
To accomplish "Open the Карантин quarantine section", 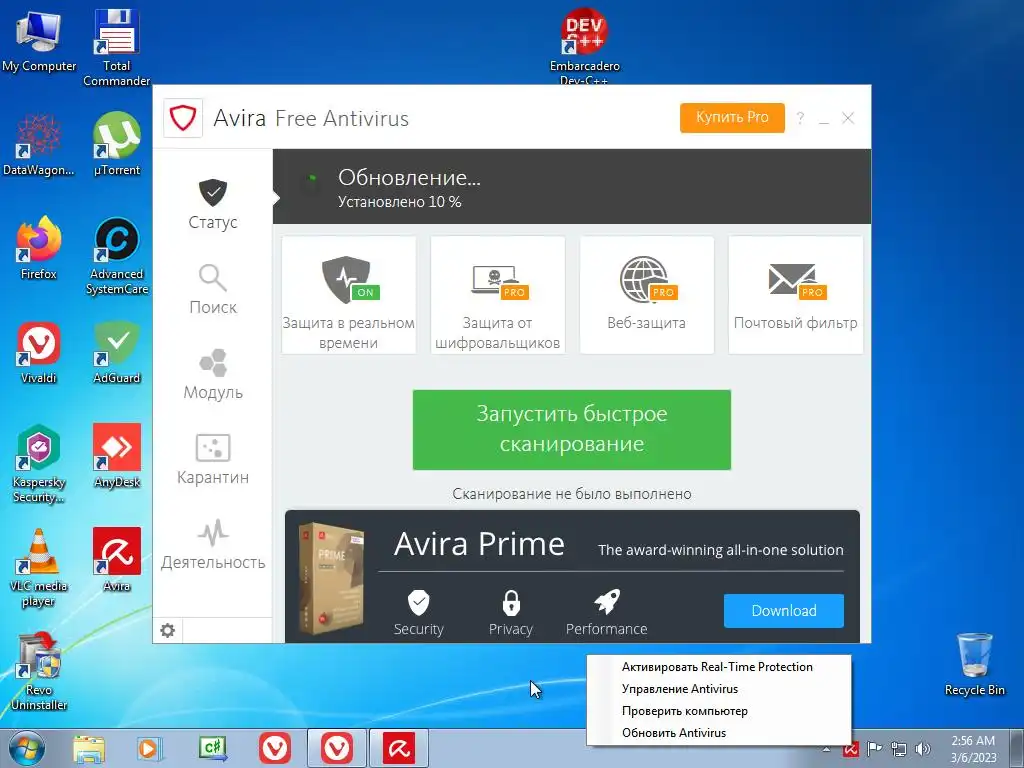I will tap(213, 459).
